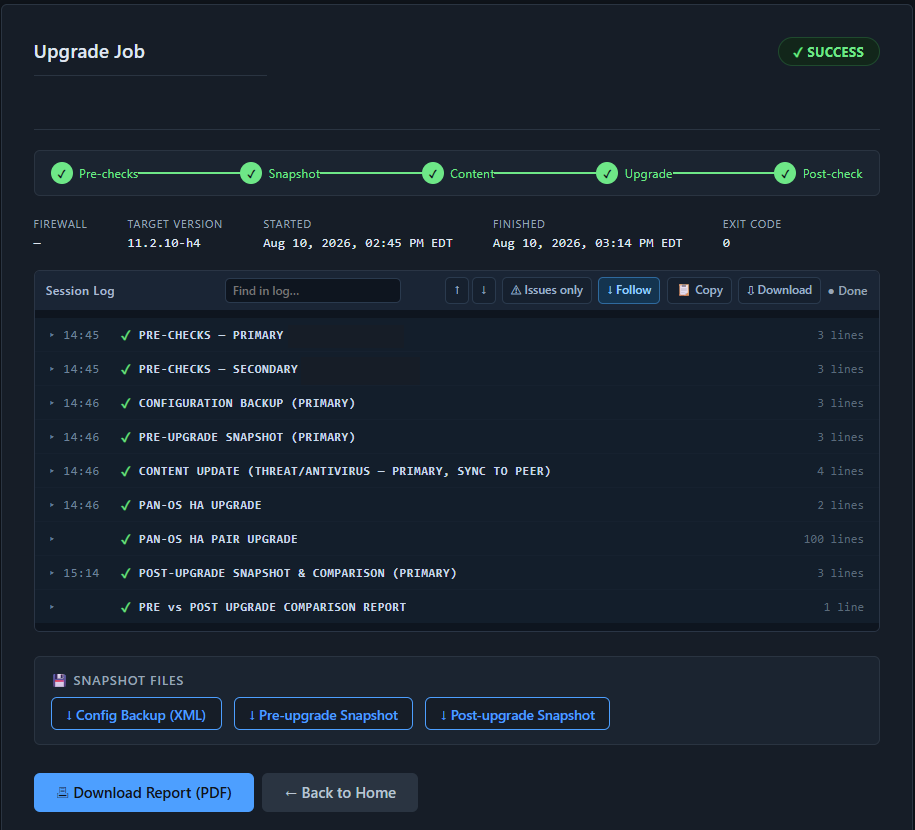Click the floppy disk Snapshot Files icon

click(60, 681)
